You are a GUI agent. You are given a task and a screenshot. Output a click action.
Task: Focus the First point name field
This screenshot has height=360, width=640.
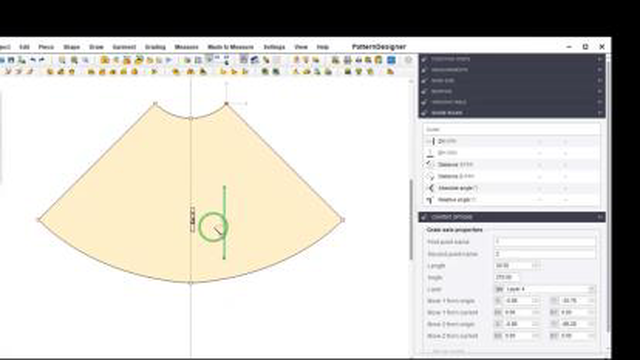[544, 242]
